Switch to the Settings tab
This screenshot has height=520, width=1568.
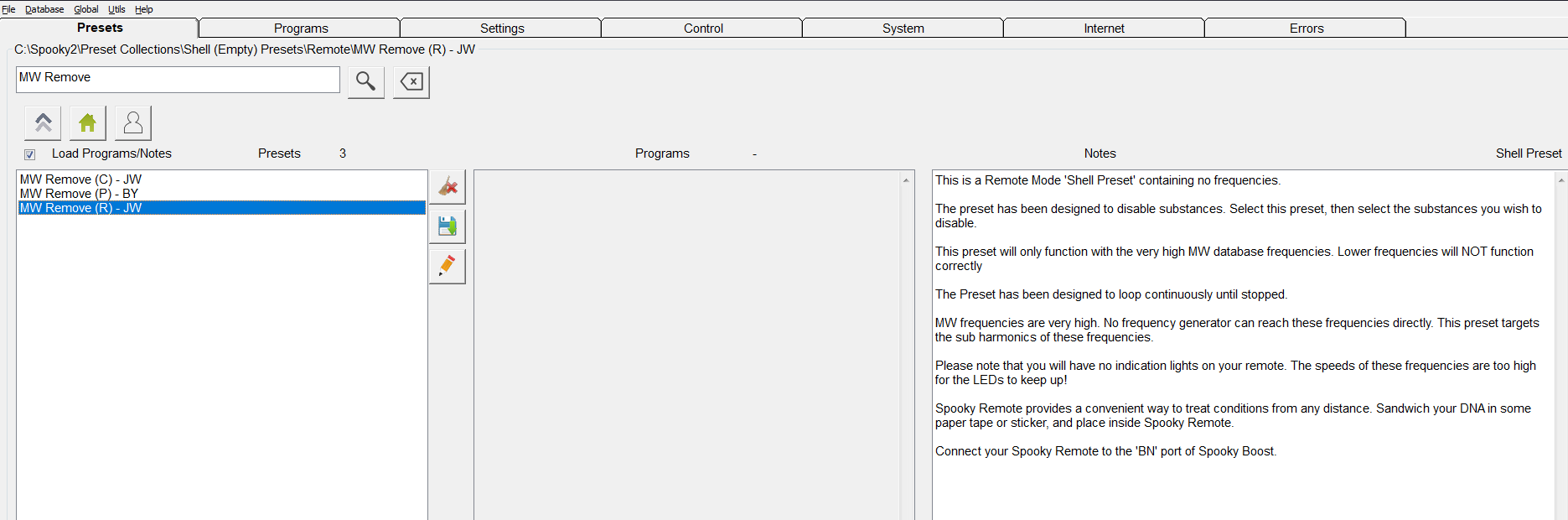(x=502, y=29)
